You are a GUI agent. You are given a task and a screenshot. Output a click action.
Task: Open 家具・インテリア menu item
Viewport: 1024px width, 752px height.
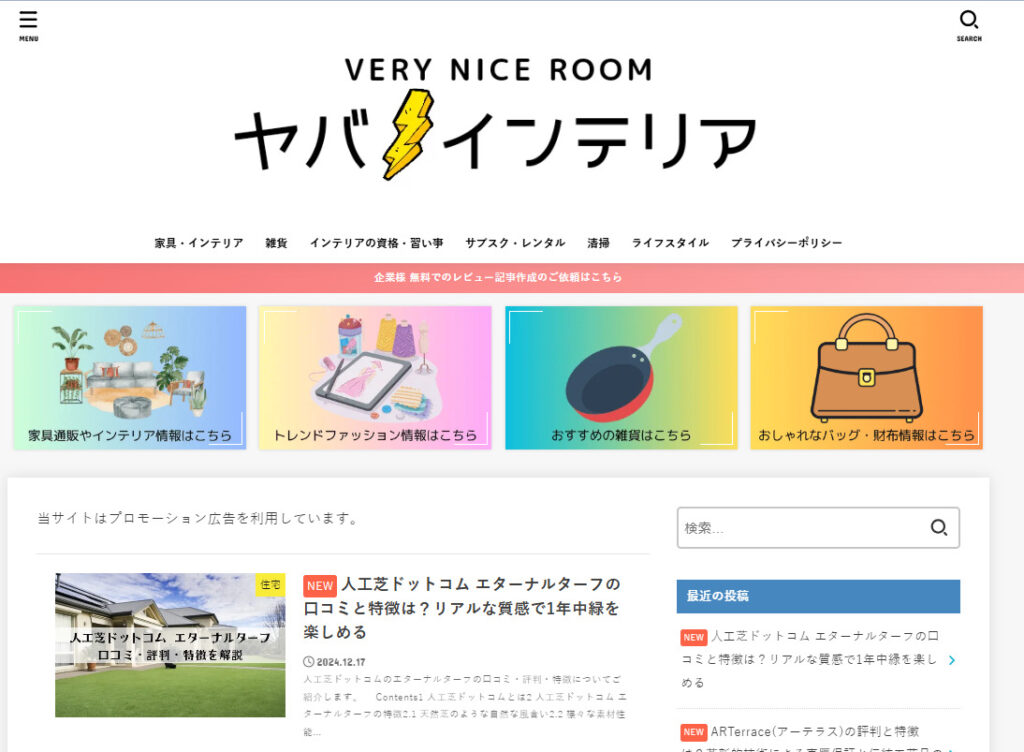tap(199, 243)
